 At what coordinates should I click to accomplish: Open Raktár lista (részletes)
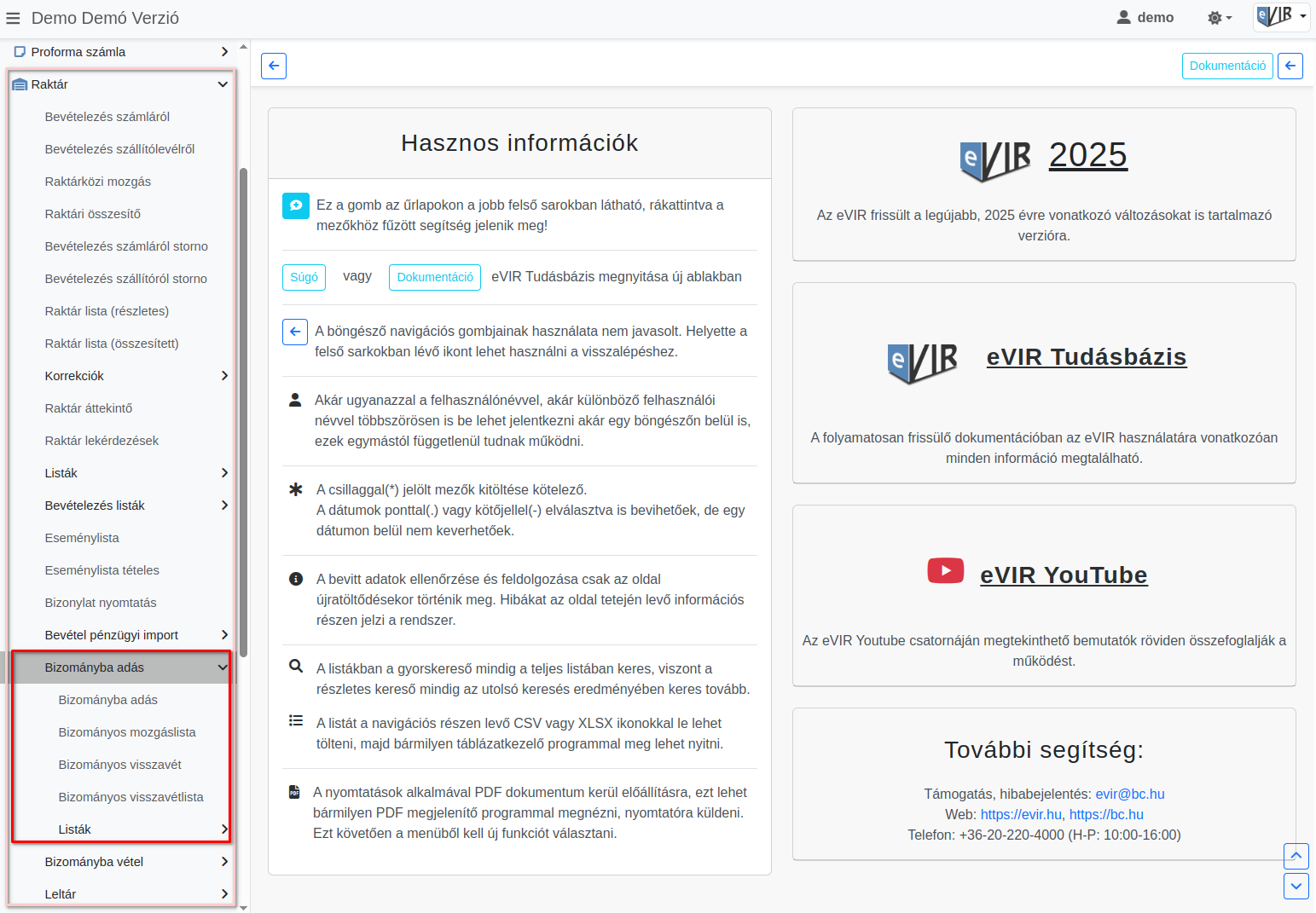coord(107,311)
